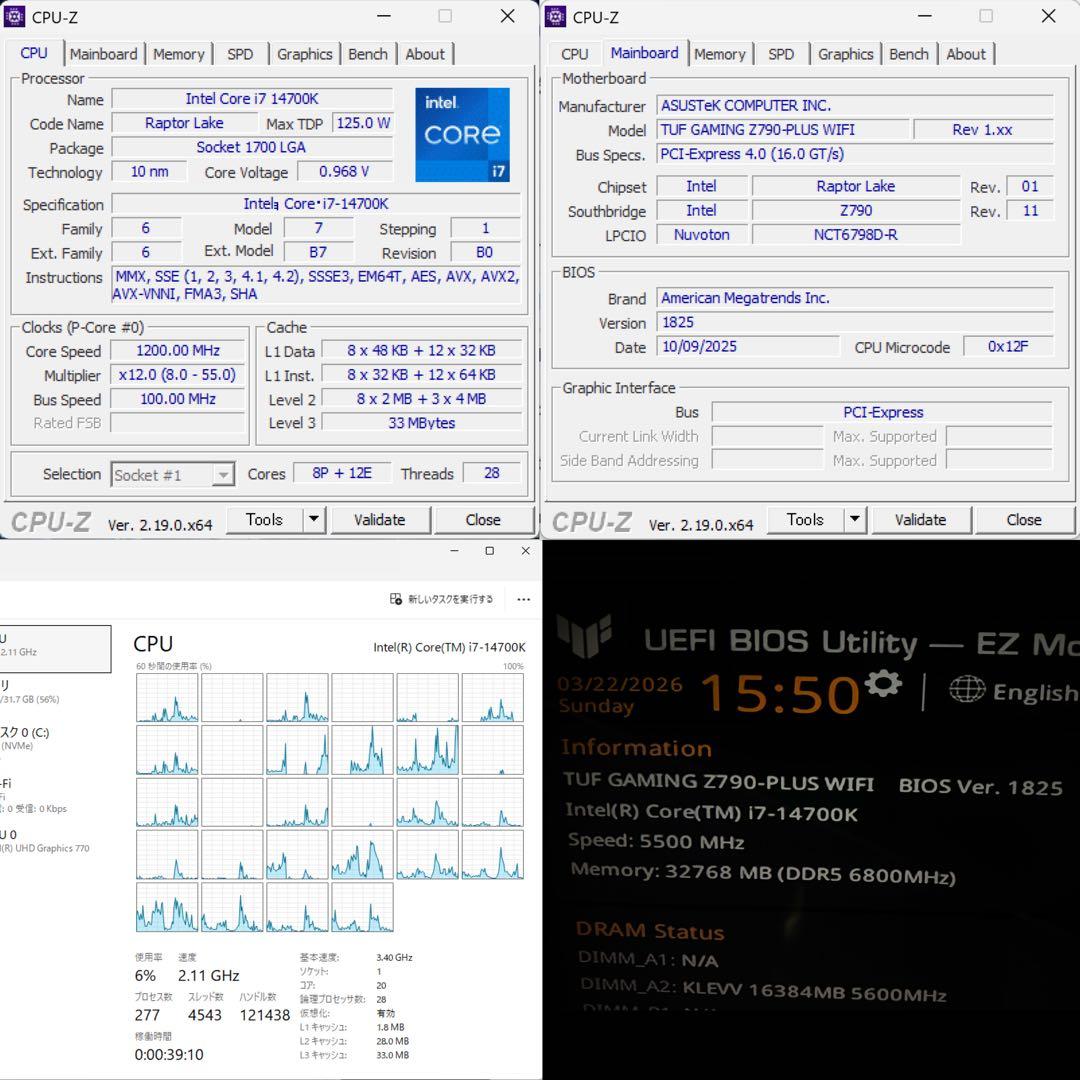Click the Manufacturer value 'ASUSTeK COMPUTER INC.'
1080x1080 pixels.
click(x=854, y=105)
